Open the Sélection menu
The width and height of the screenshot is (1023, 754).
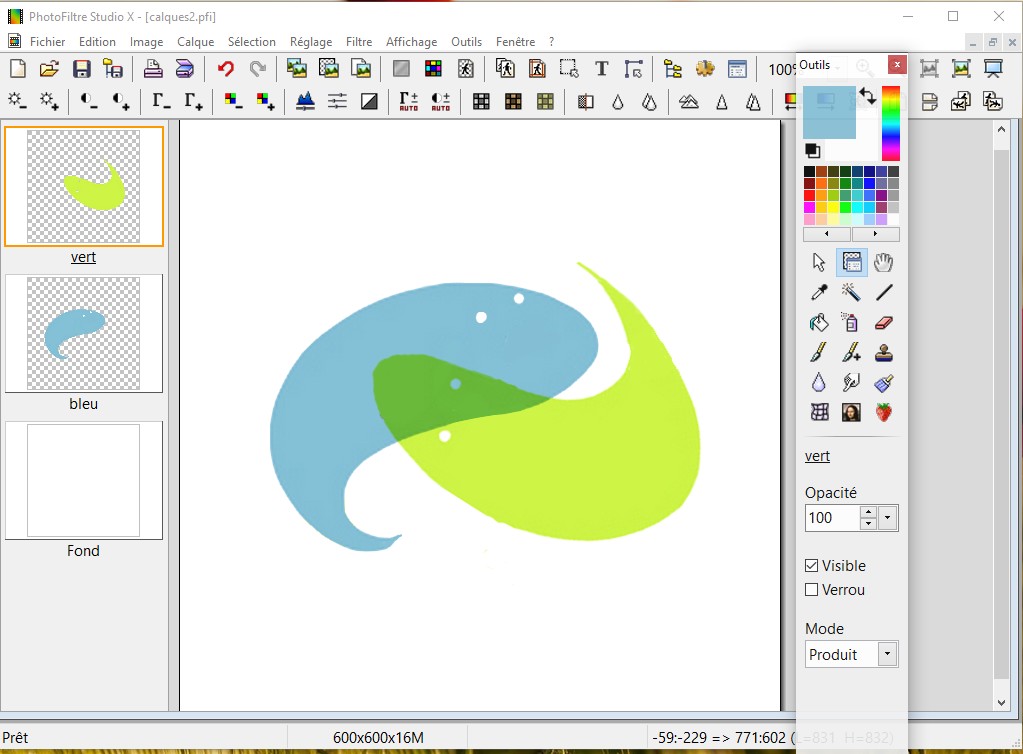pyautogui.click(x=251, y=42)
